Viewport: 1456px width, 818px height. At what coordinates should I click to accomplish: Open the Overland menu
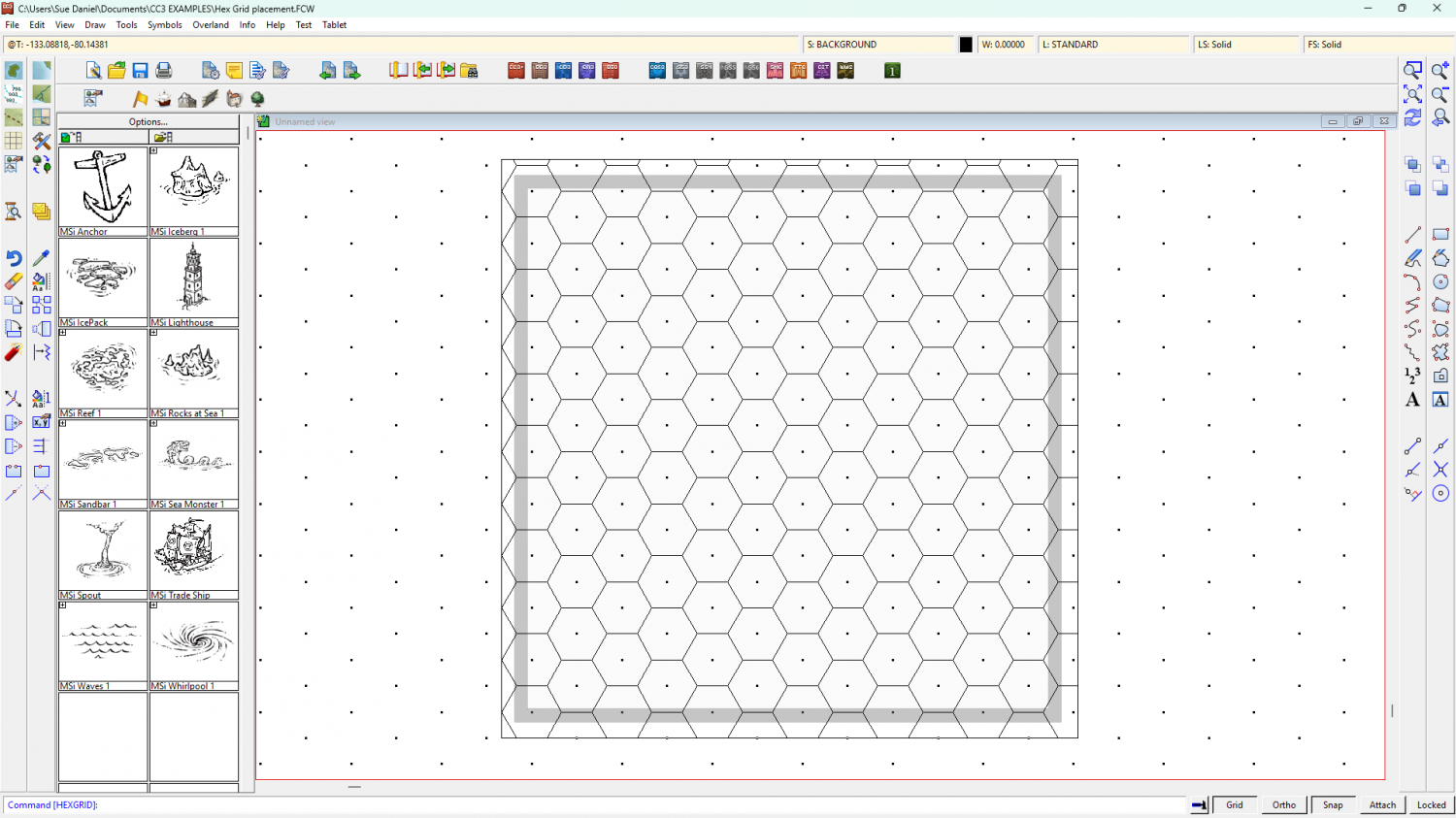[211, 25]
